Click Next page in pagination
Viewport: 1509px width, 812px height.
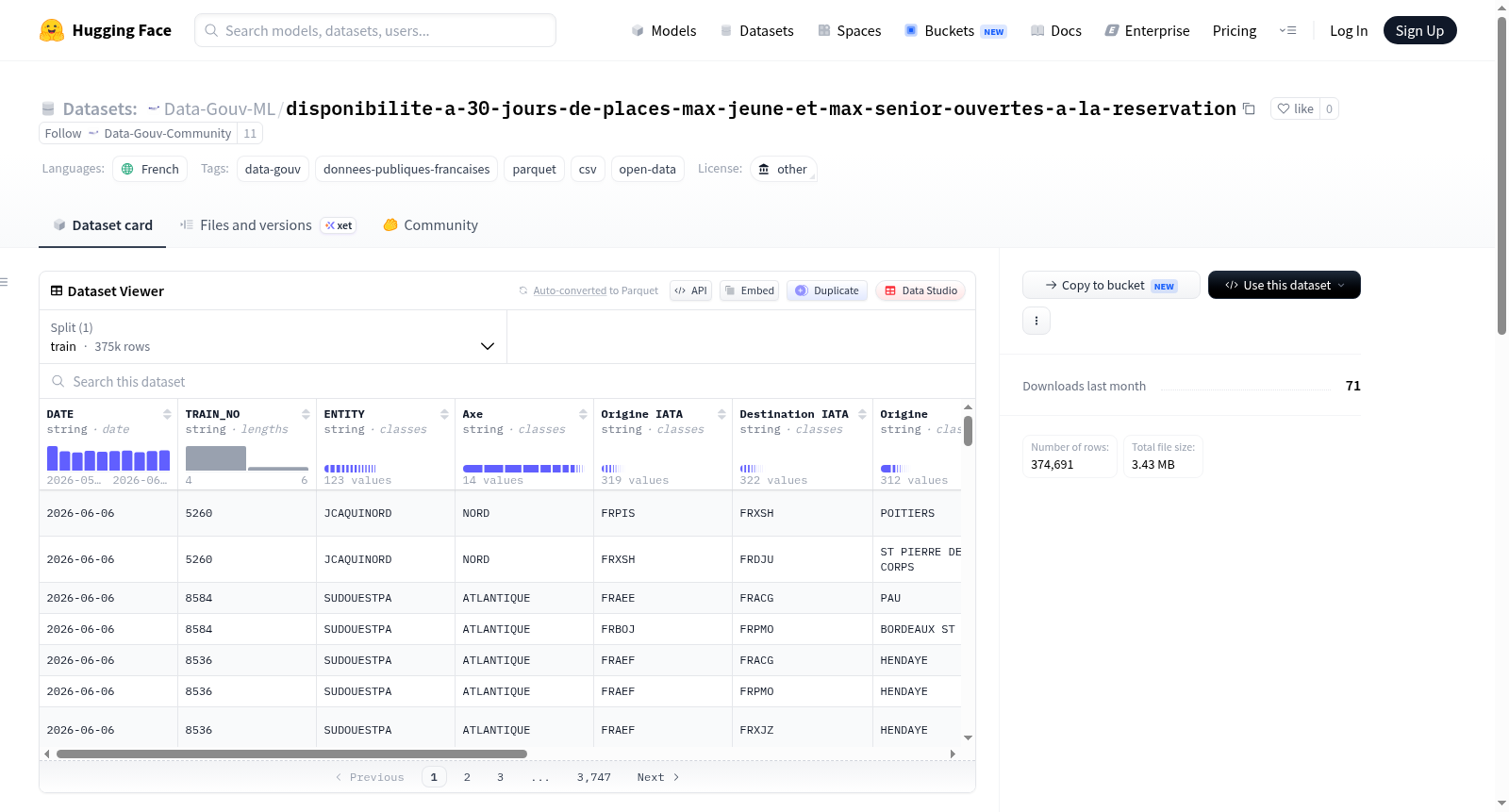[658, 777]
